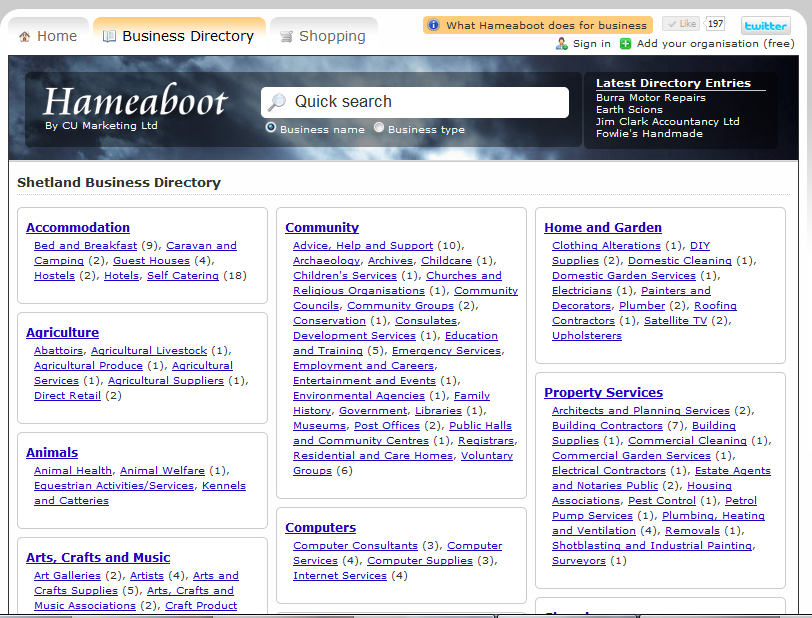812x618 pixels.
Task: Click the Removals link
Action: 692,531
